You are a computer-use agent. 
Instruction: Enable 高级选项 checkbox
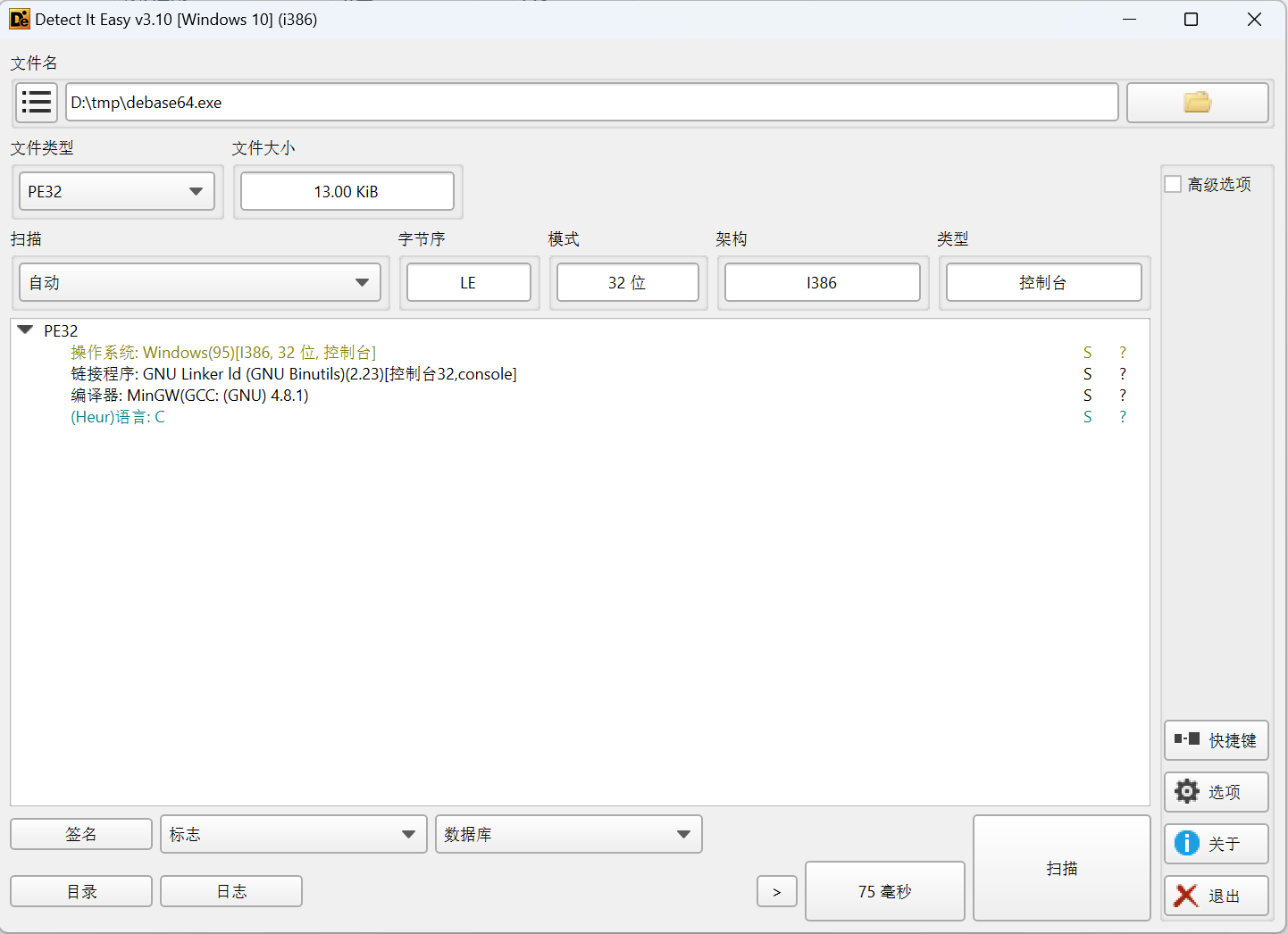coord(1173,184)
